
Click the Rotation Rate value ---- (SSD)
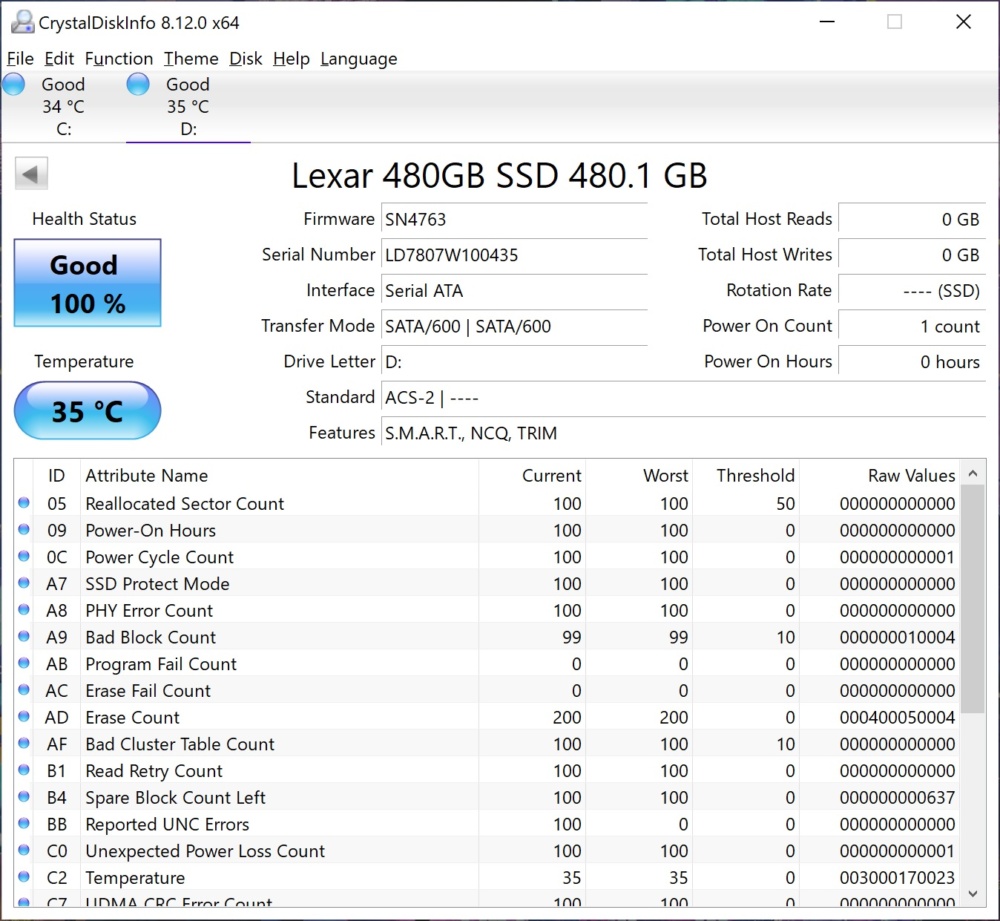click(x=912, y=291)
